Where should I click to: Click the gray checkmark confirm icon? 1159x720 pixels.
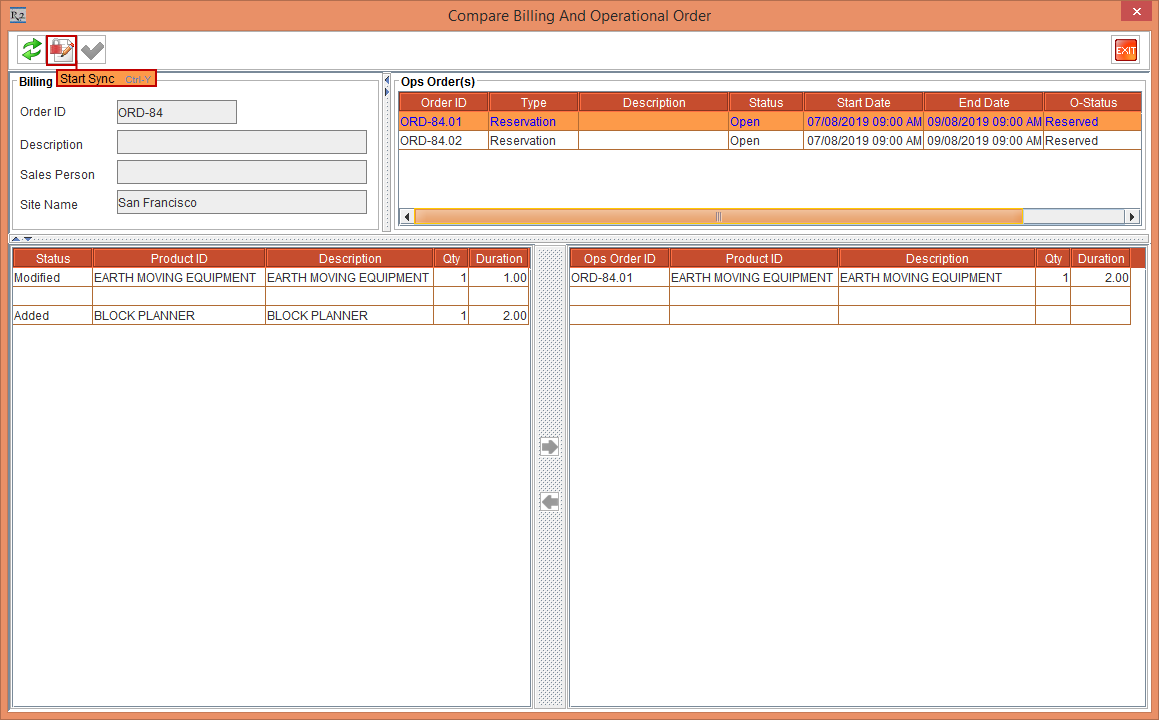(91, 49)
